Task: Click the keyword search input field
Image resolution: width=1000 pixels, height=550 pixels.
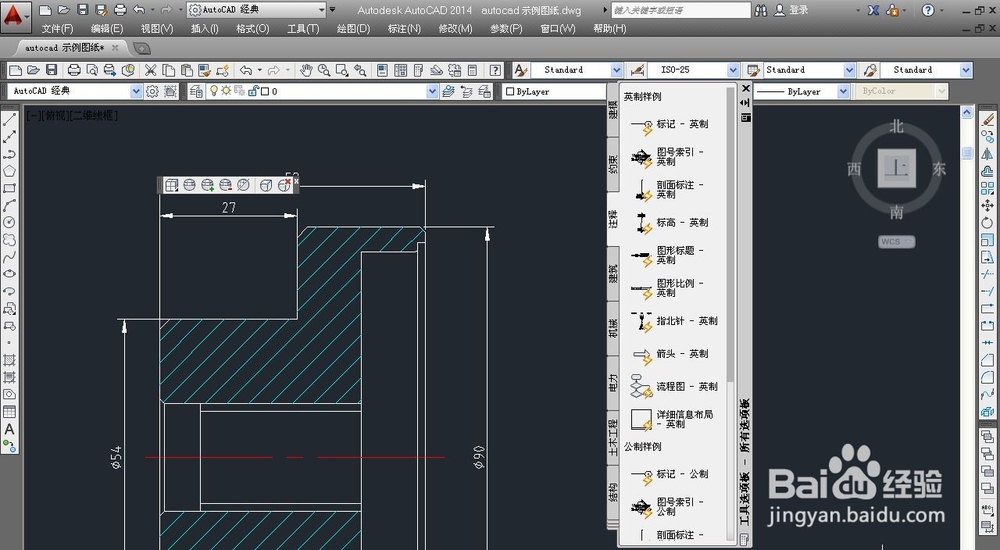Action: 680,10
